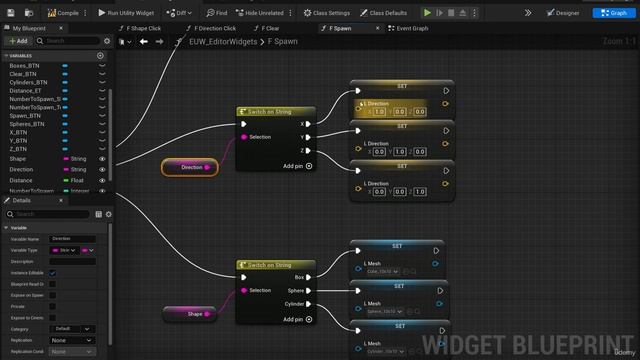640x360 pixels.
Task: Close the F Spawn tab
Action: (378, 28)
